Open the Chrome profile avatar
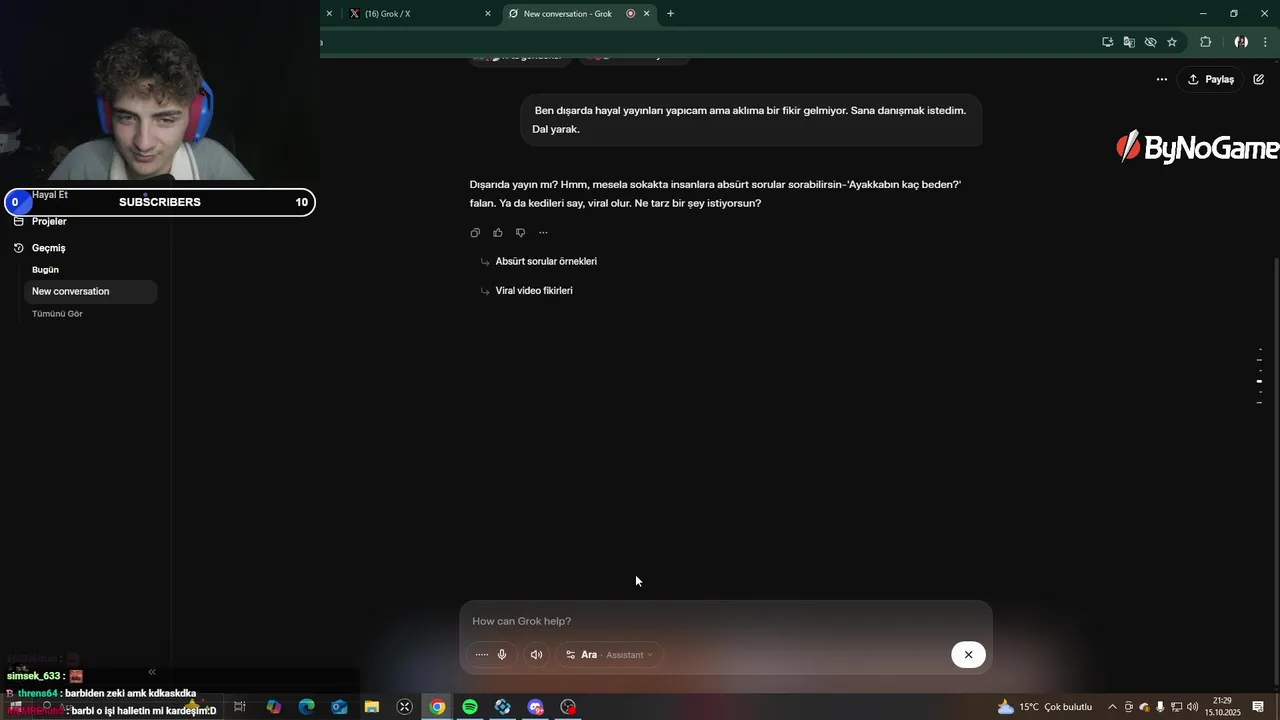The image size is (1280, 720). tap(1241, 42)
